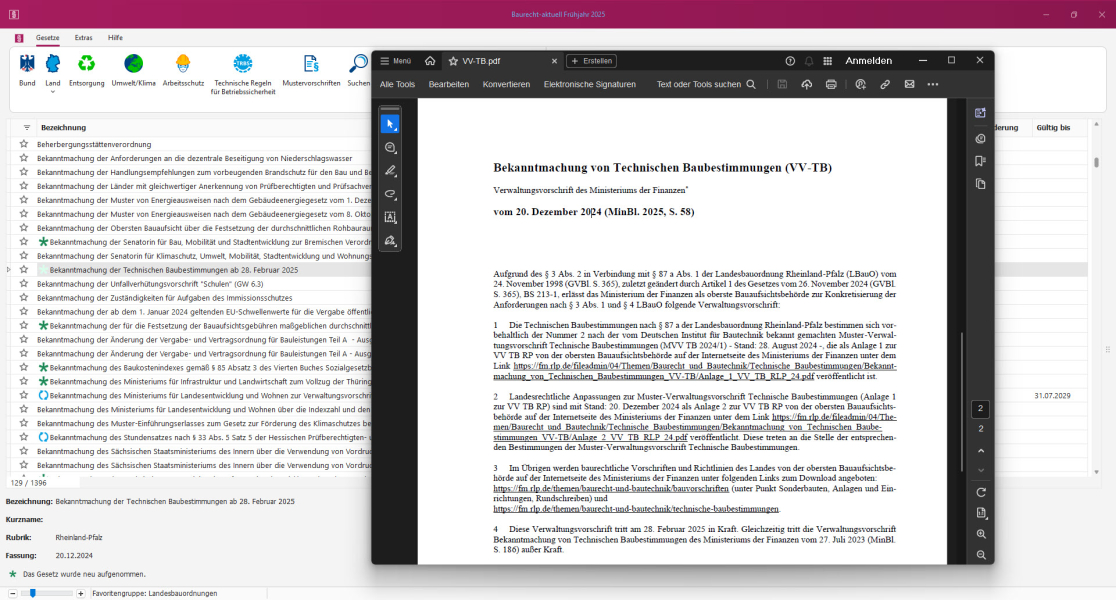Rotate the PDF page clockwise

click(x=981, y=493)
